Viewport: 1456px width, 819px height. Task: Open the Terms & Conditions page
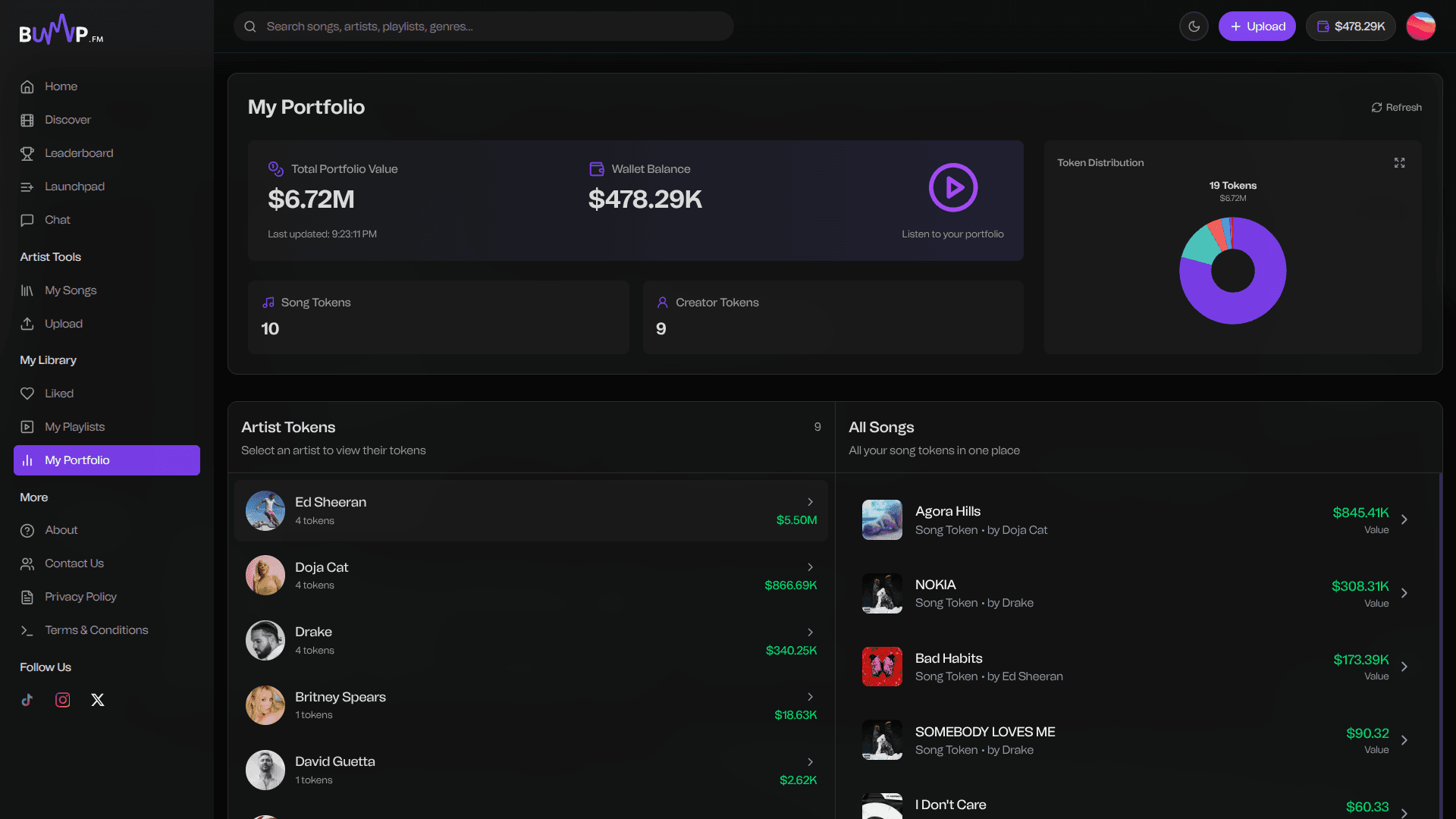(96, 629)
